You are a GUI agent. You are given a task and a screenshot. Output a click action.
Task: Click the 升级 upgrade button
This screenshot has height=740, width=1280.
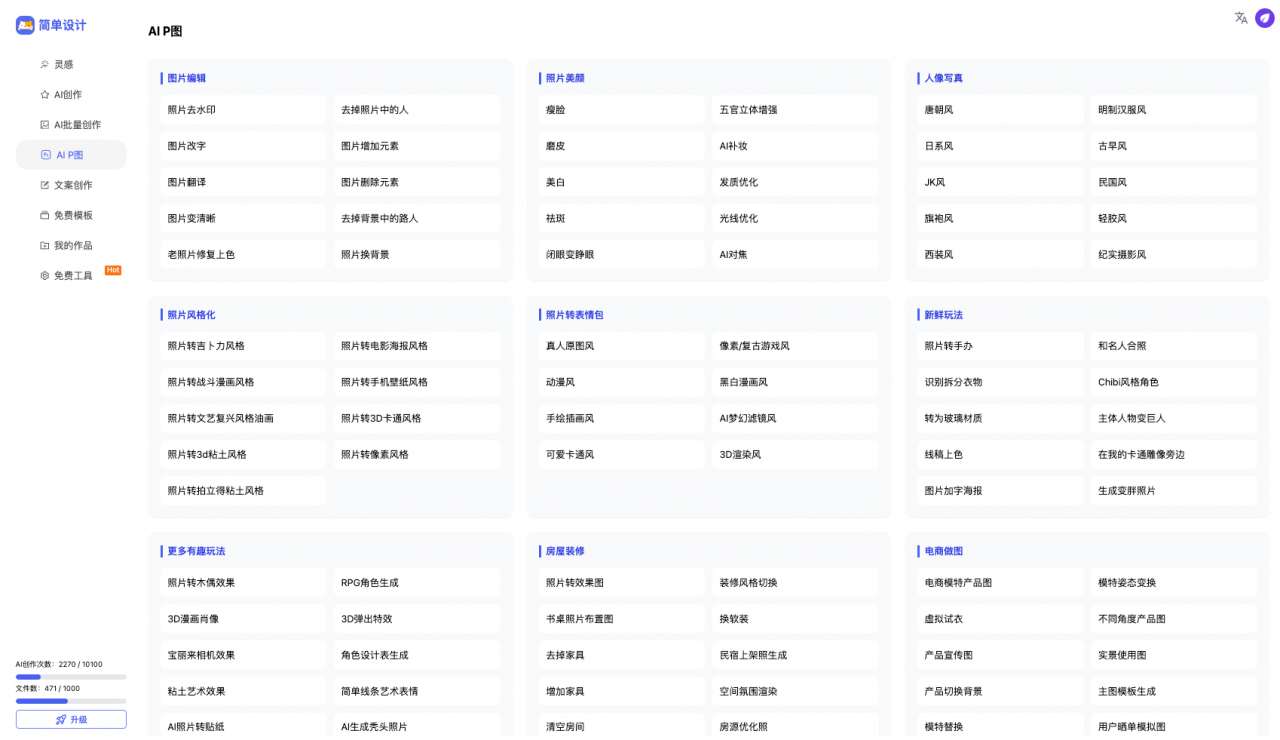point(71,719)
